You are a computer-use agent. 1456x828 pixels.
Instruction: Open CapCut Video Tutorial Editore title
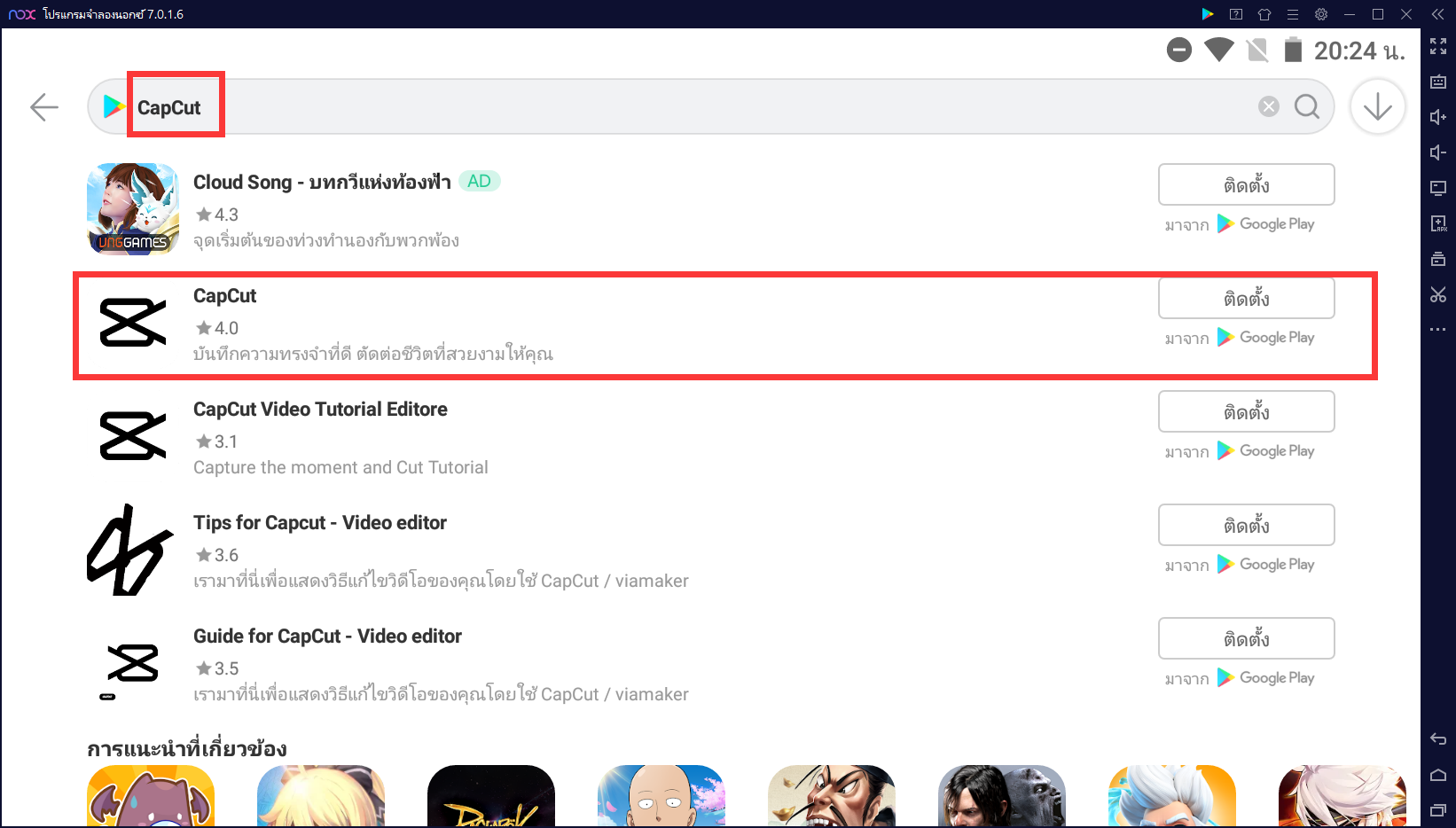click(x=320, y=410)
